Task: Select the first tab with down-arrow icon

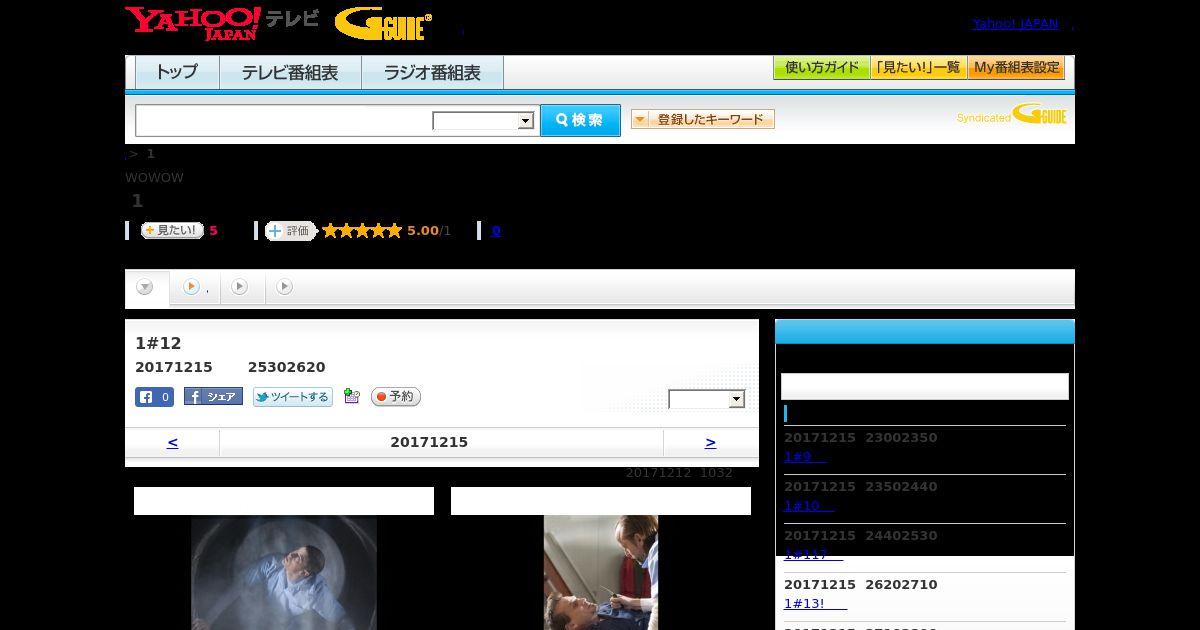Action: [x=146, y=288]
